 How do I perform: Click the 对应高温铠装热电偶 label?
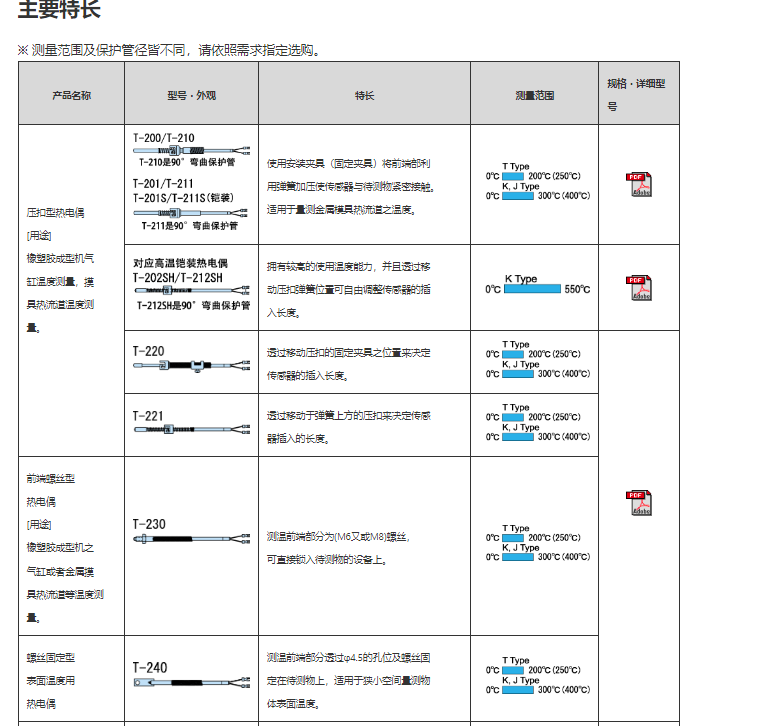(x=180, y=263)
